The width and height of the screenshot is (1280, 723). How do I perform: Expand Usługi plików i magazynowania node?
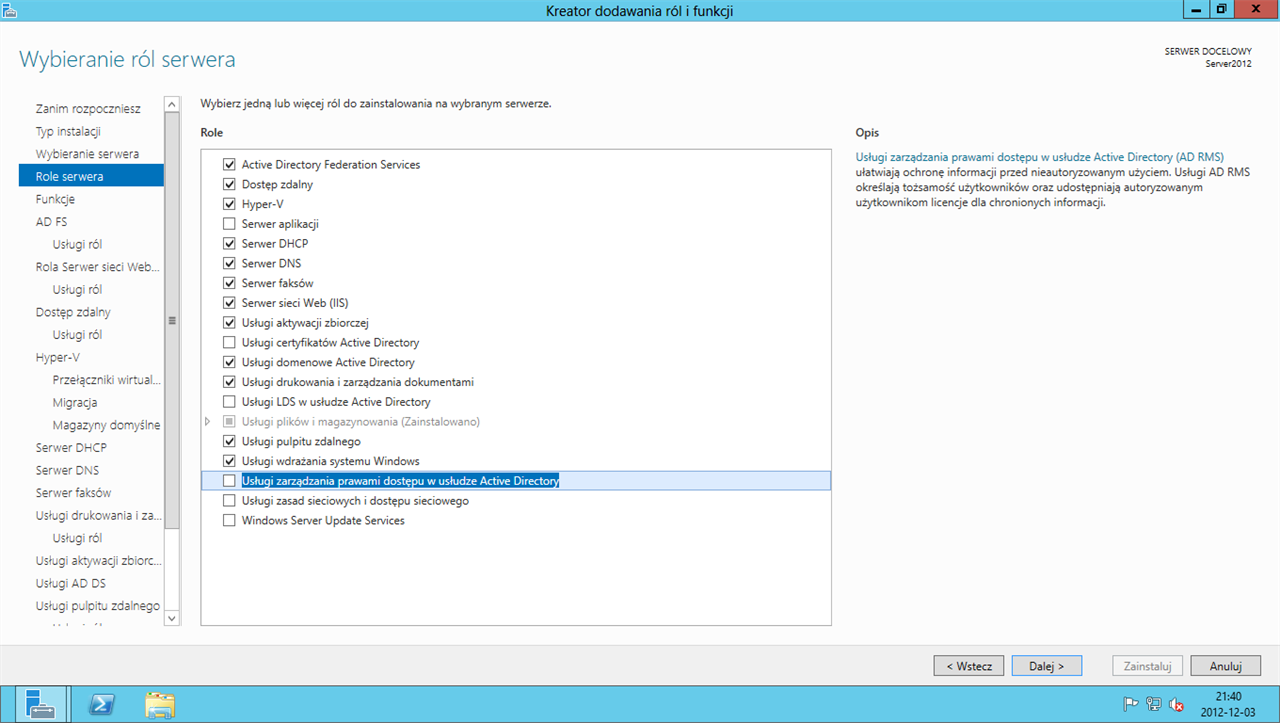[208, 422]
